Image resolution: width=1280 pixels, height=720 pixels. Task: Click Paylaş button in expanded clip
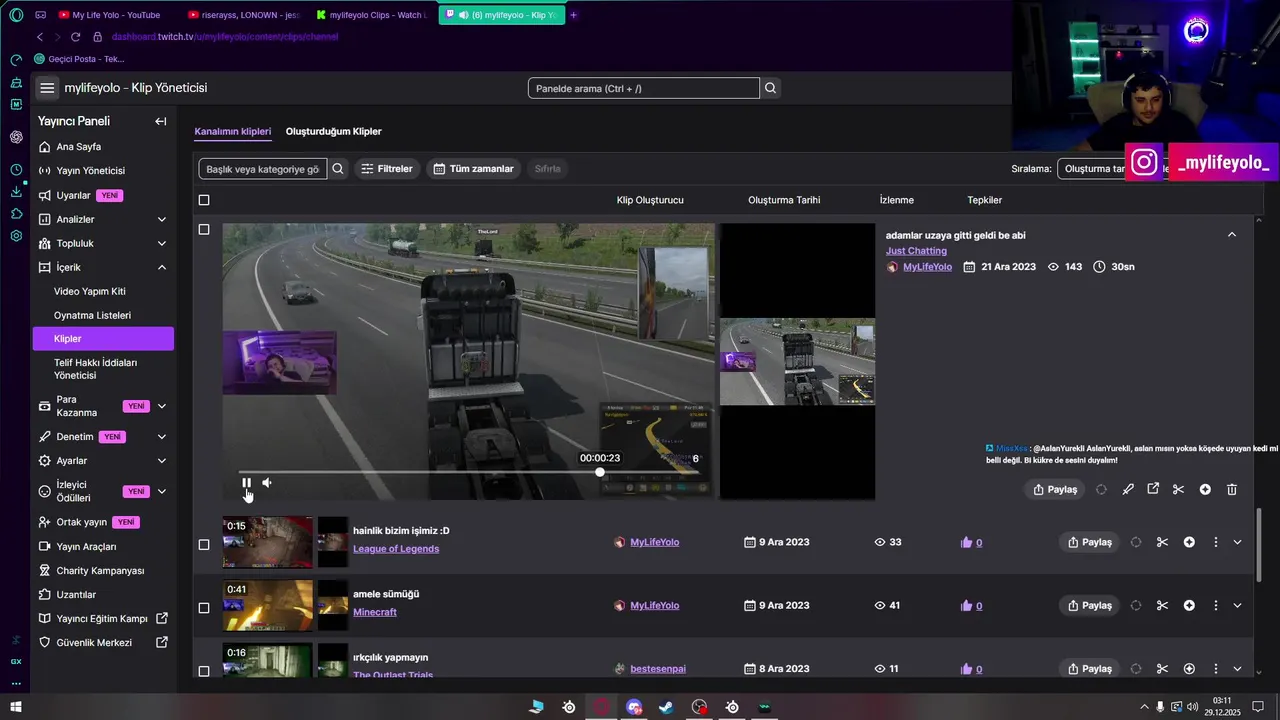tap(1055, 489)
